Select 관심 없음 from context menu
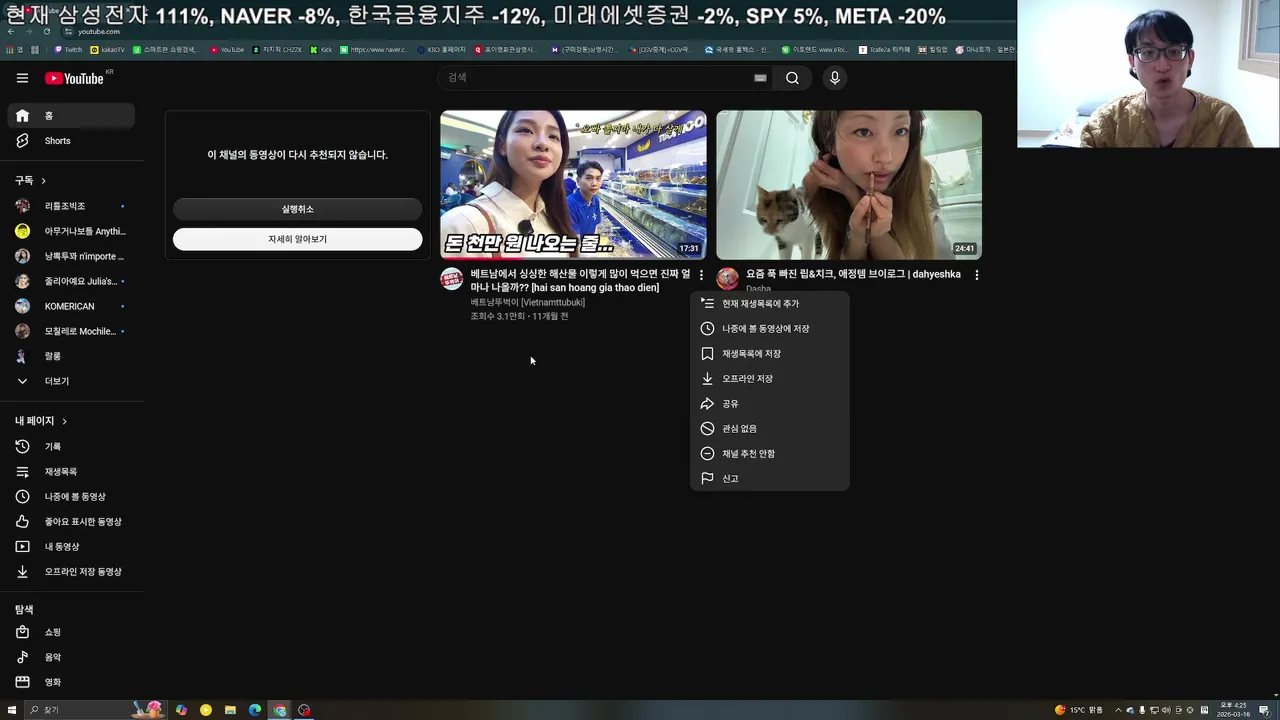Viewport: 1280px width, 720px height. point(769,429)
